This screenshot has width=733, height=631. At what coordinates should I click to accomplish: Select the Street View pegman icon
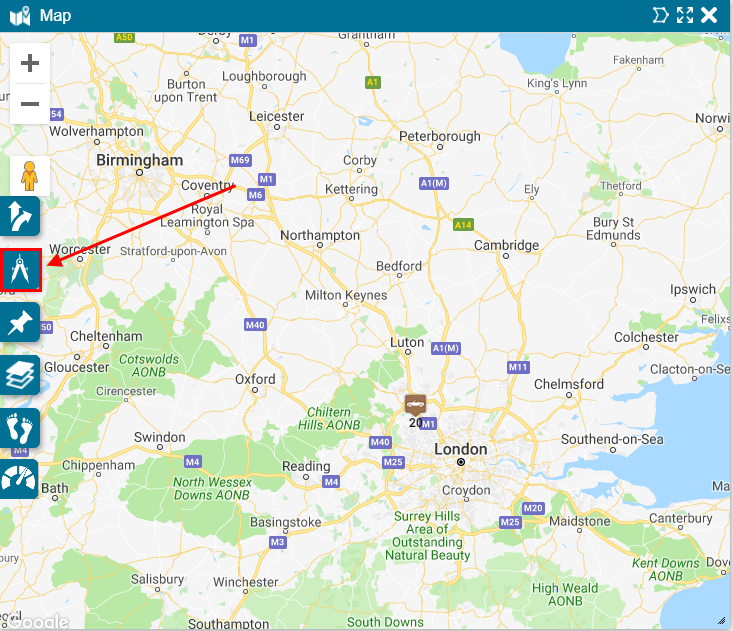point(29,176)
